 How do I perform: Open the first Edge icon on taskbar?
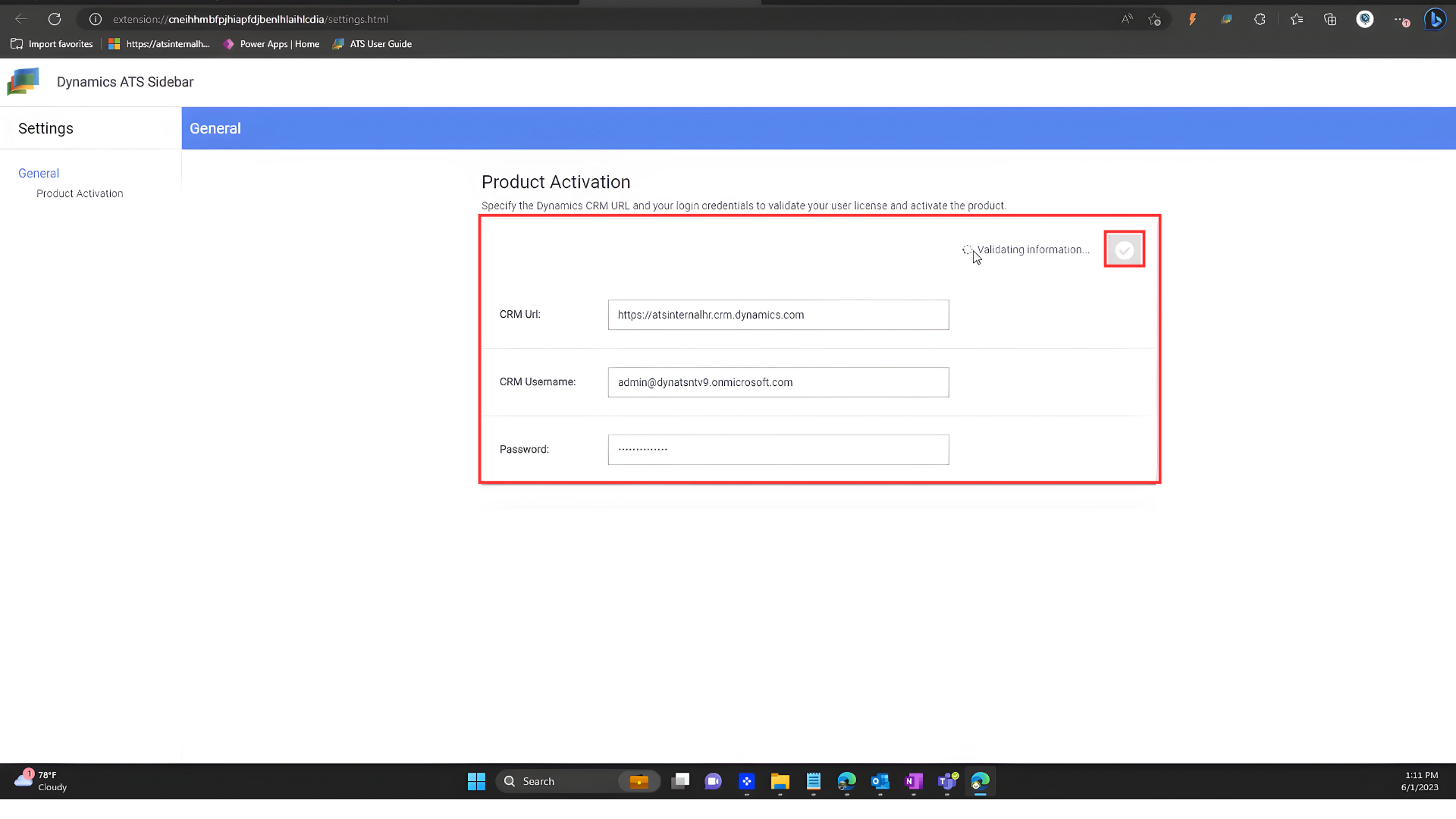click(846, 781)
